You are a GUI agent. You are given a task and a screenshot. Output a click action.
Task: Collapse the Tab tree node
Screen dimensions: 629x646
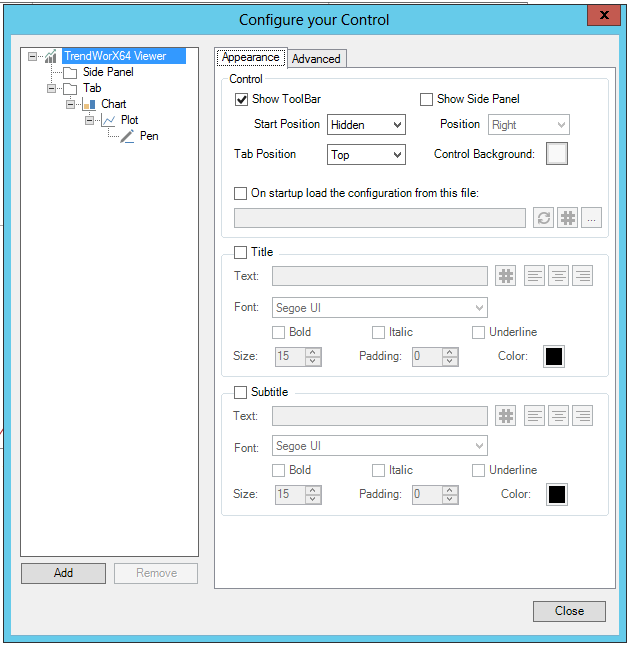[49, 88]
